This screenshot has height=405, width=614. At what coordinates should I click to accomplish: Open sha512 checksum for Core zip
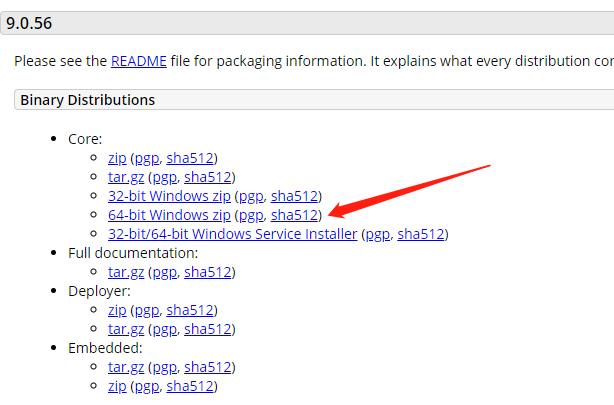190,158
